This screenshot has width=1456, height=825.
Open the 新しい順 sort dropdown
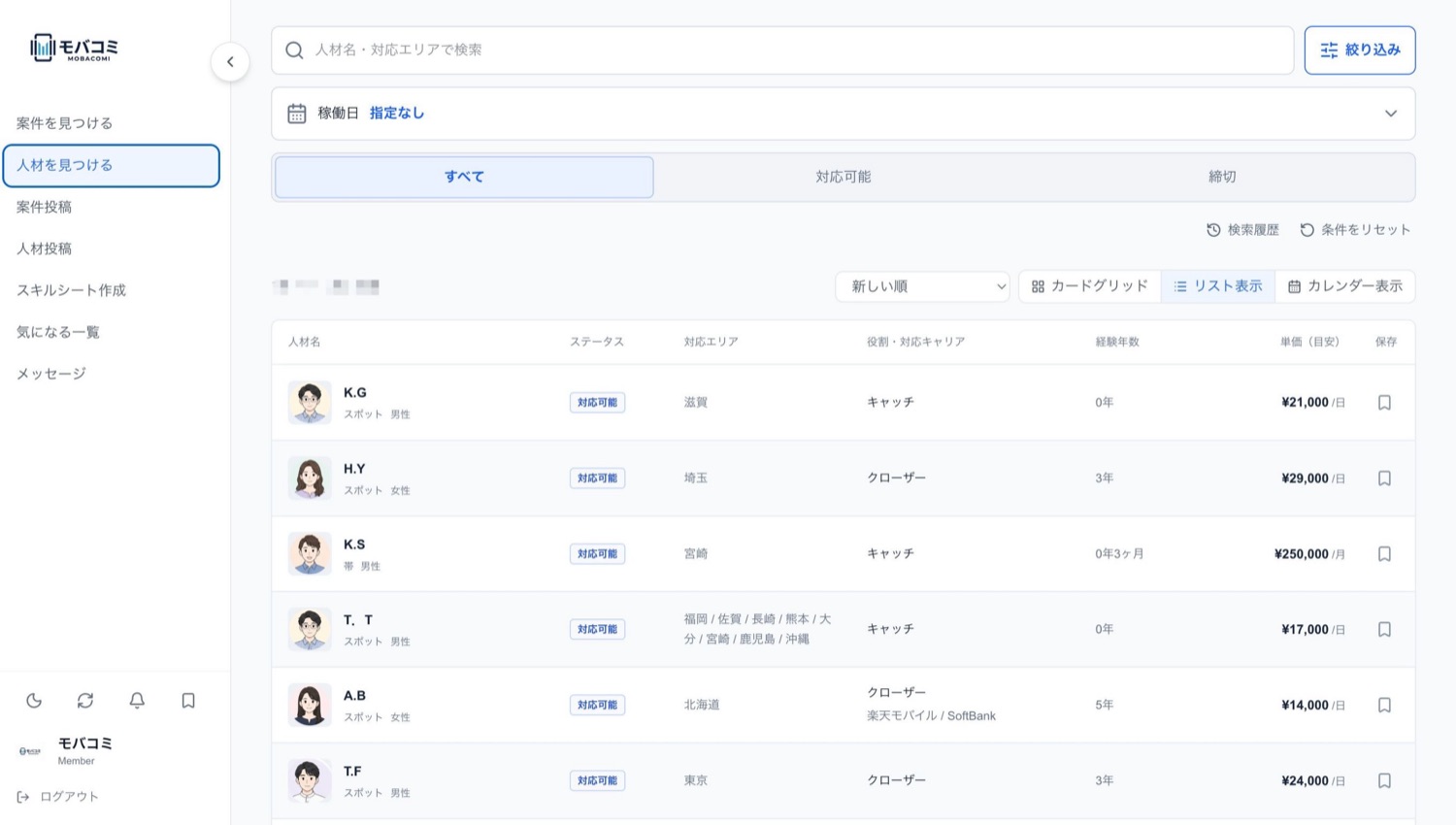(x=922, y=286)
